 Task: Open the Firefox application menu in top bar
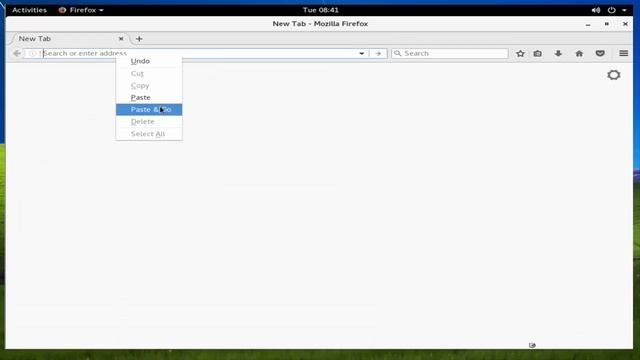pyautogui.click(x=81, y=10)
